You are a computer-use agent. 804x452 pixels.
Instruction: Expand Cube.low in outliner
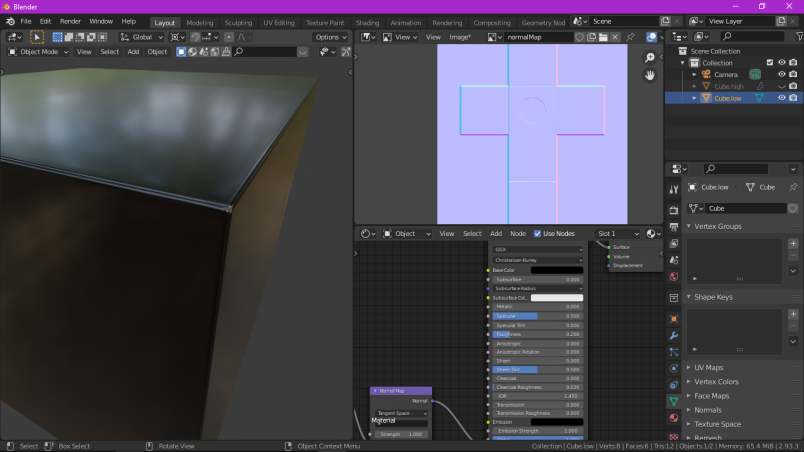point(694,98)
